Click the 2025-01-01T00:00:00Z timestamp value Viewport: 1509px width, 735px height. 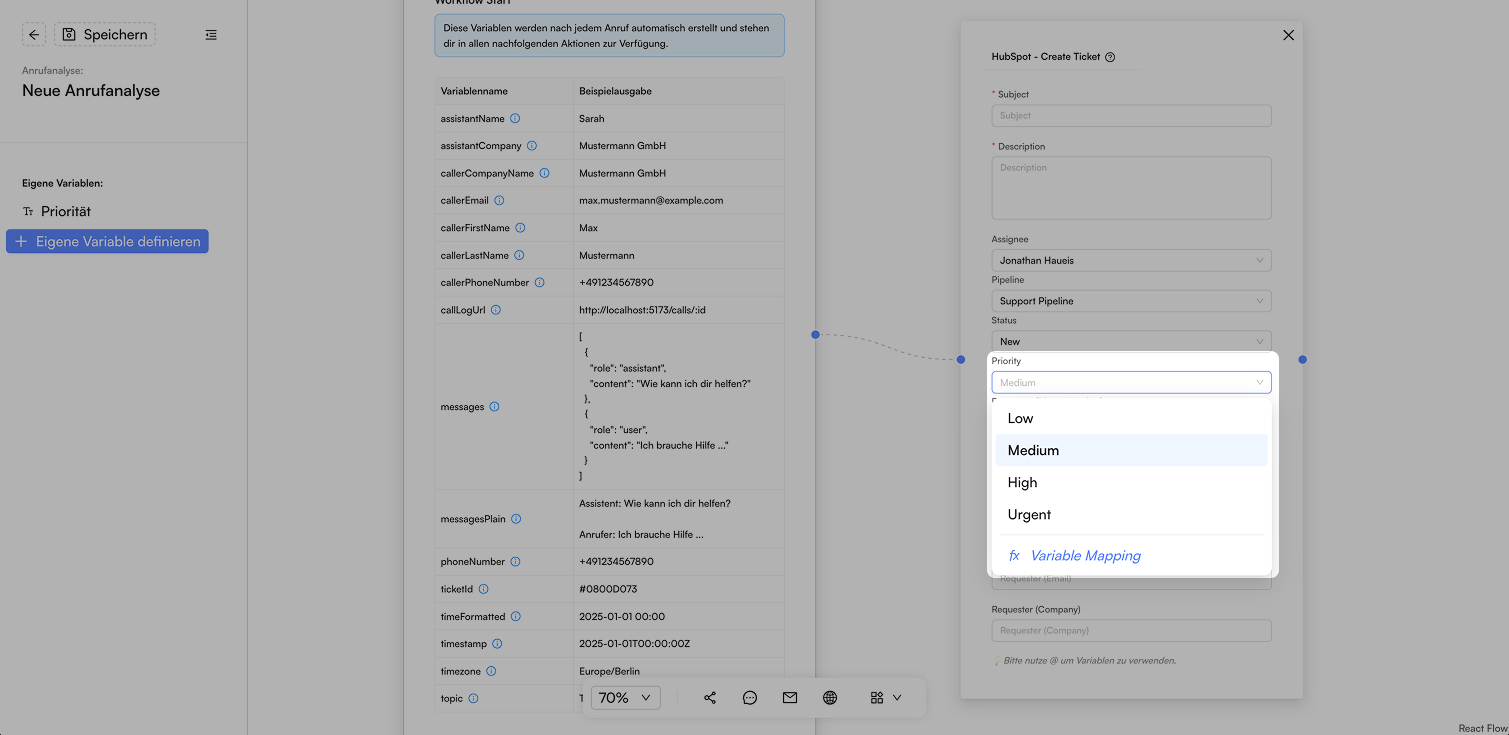pos(635,644)
